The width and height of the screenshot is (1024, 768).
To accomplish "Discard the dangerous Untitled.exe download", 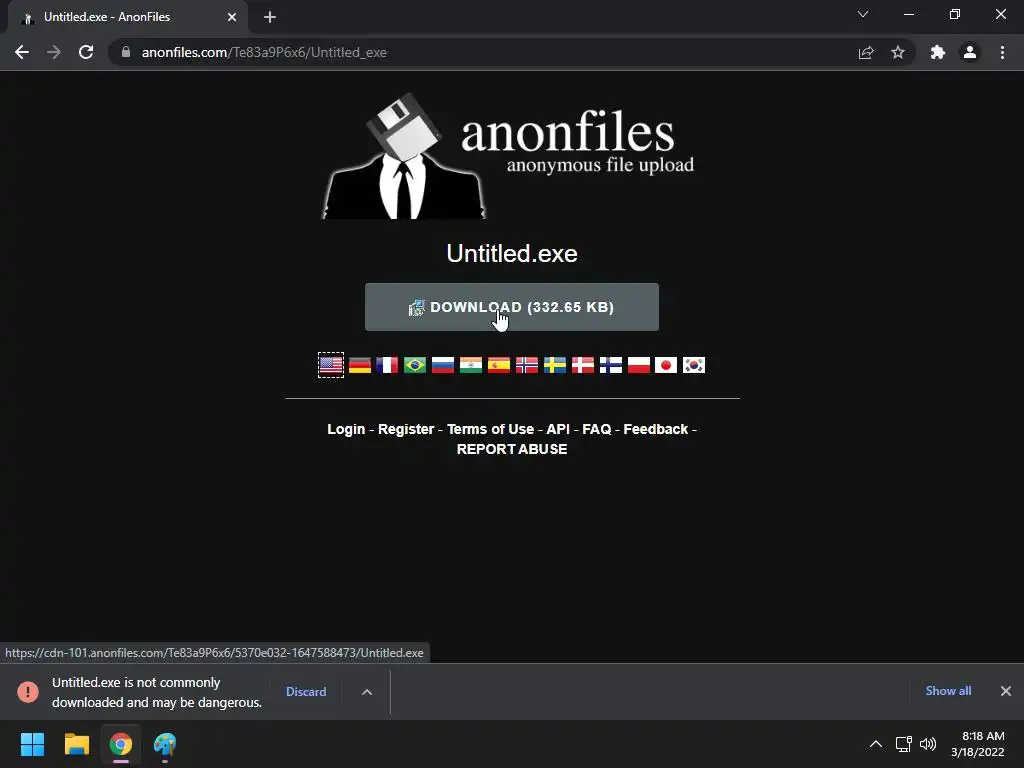I will (306, 692).
